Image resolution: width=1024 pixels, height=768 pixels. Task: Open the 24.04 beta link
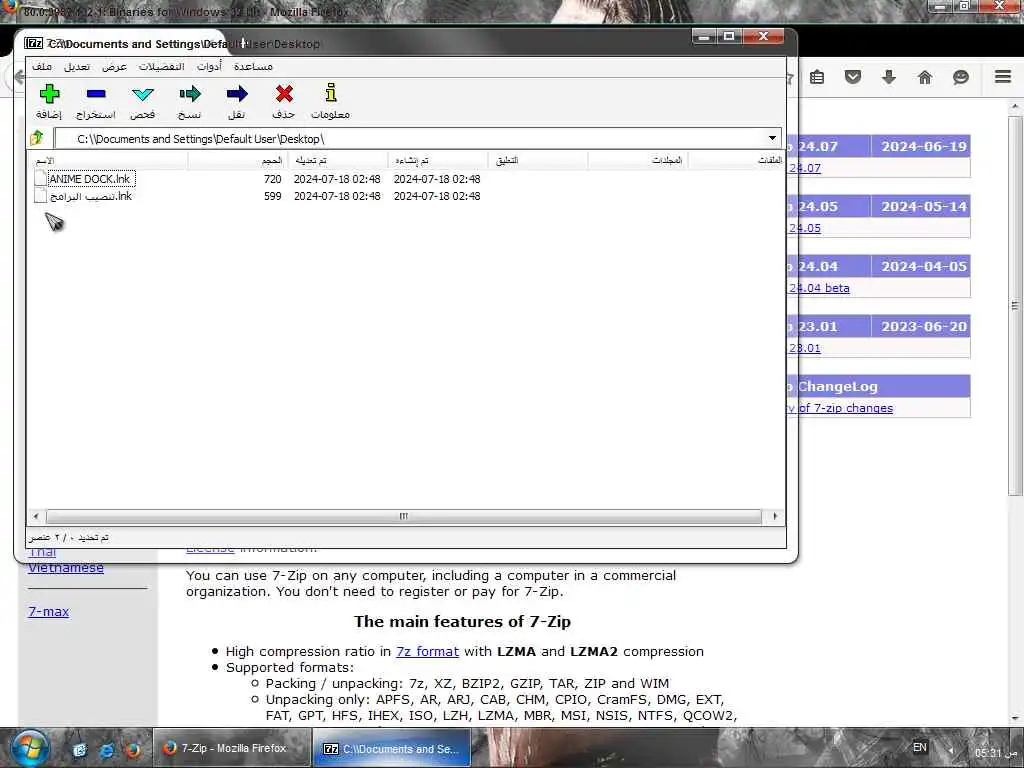[x=819, y=288]
